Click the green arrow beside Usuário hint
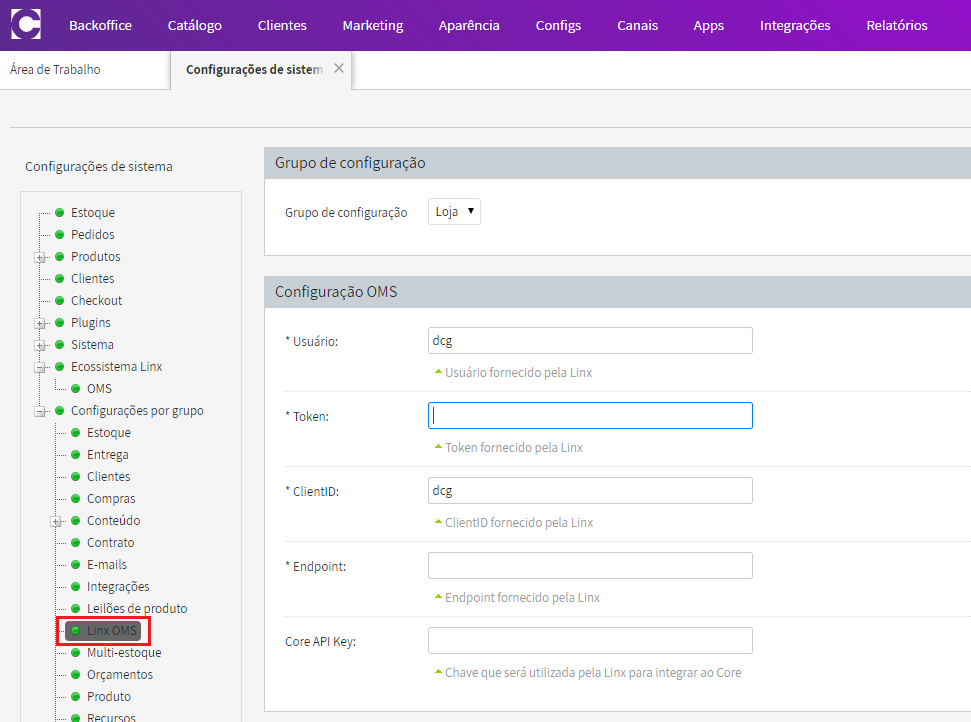The width and height of the screenshot is (971, 722). coord(438,372)
